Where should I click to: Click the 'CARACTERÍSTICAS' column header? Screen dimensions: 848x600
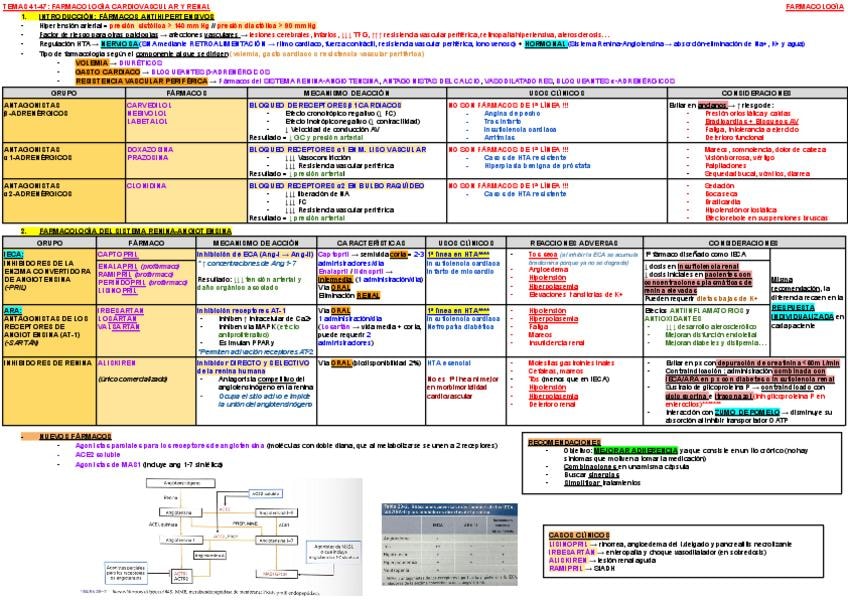(371, 243)
